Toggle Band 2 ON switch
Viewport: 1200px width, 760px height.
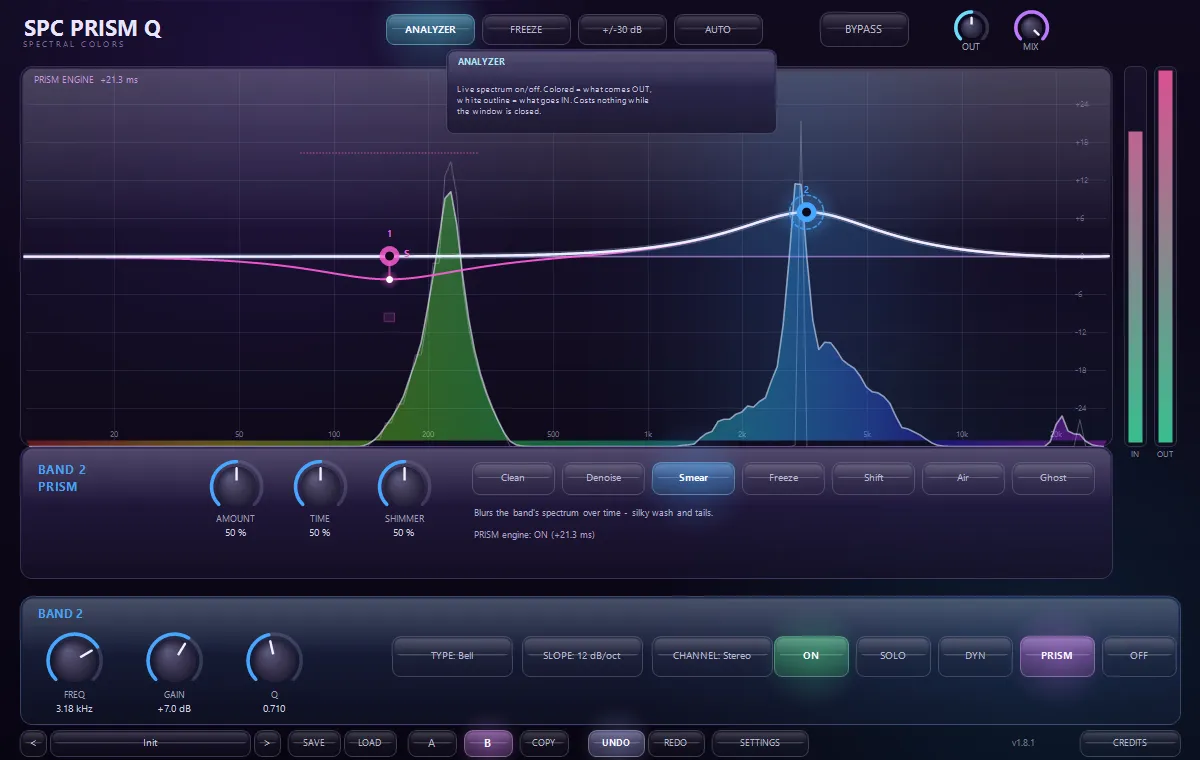click(811, 656)
